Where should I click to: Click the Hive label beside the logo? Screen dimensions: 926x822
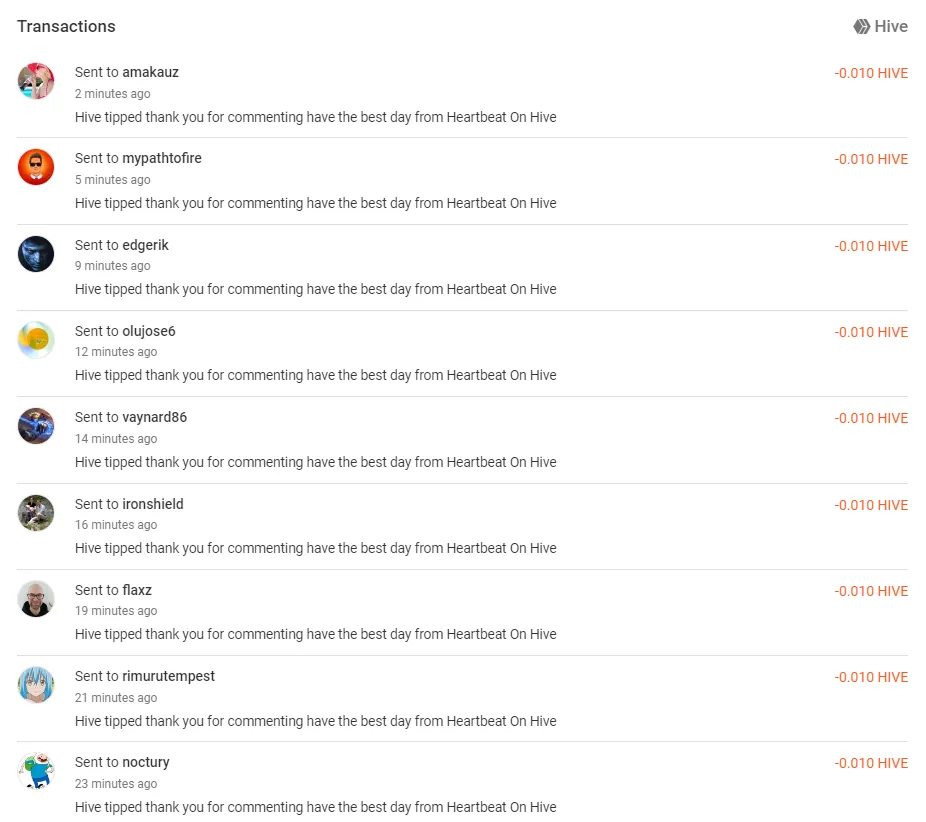click(x=891, y=27)
